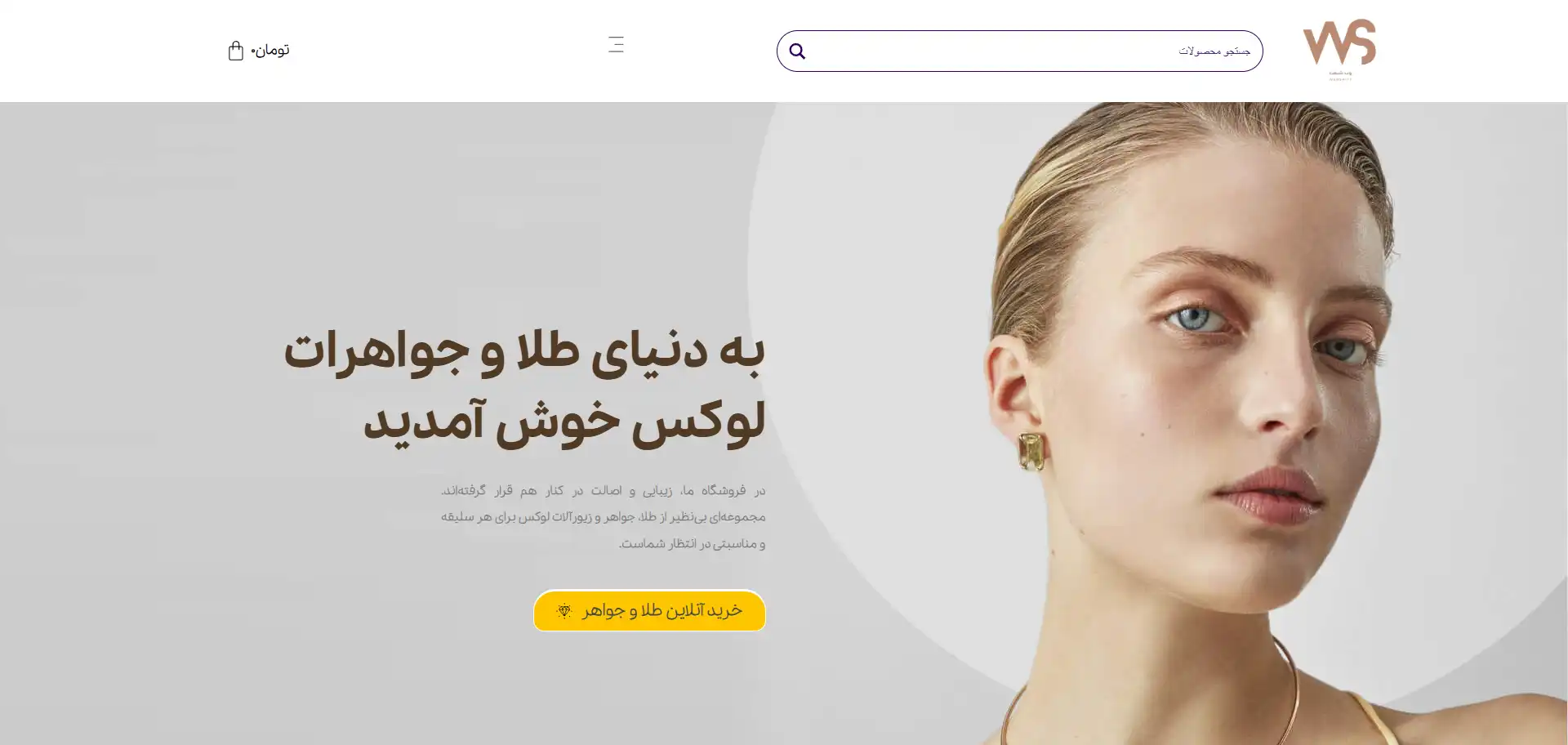Click the empty middle of search bar
1568x745 pixels.
tap(992, 51)
